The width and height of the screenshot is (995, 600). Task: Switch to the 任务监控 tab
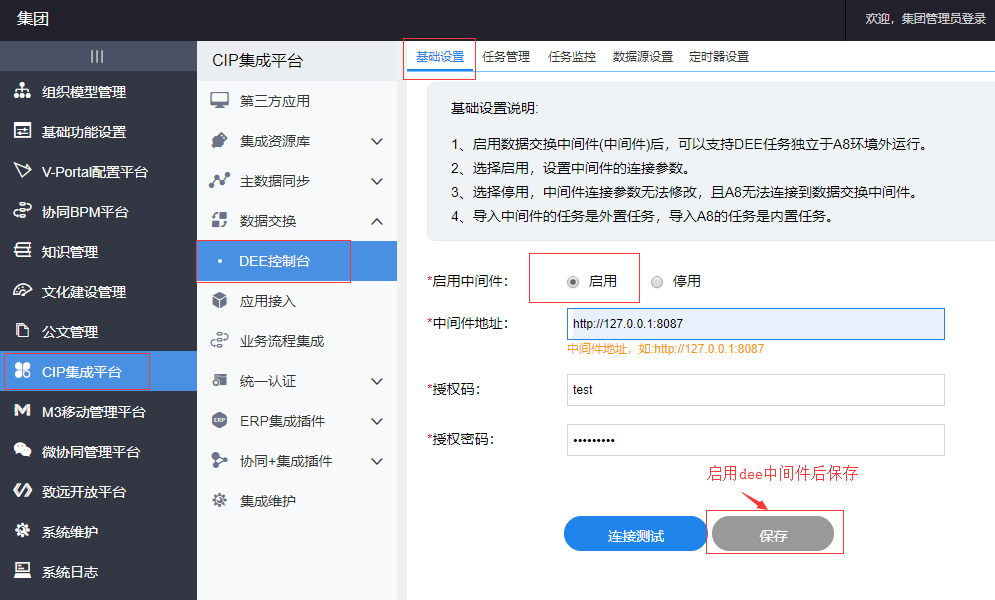[x=572, y=56]
